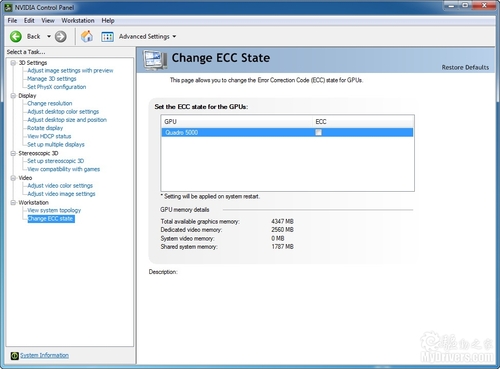Open the Back history dropdown arrow
The width and height of the screenshot is (500, 369).
click(49, 36)
